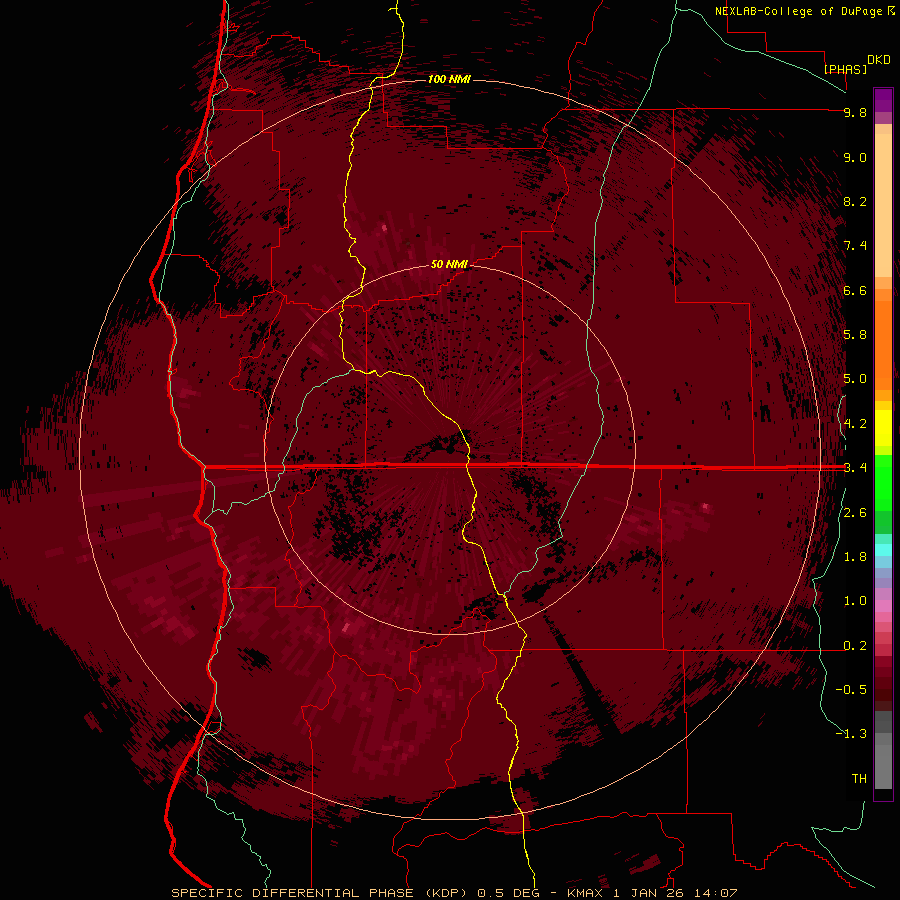
Task: Pick the yellow segment of the color bar
Action: click(883, 428)
